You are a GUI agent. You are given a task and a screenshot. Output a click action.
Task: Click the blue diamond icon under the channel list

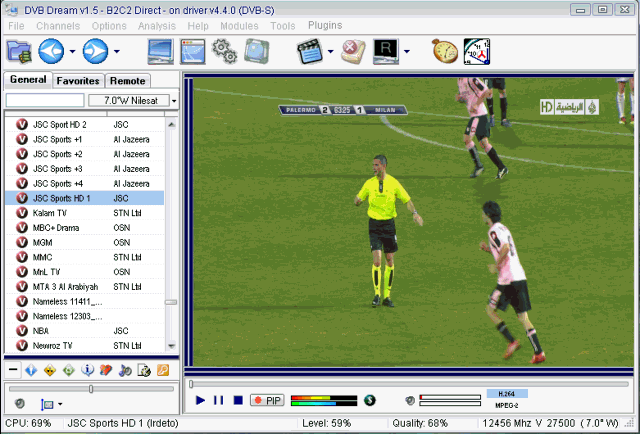click(x=31, y=370)
